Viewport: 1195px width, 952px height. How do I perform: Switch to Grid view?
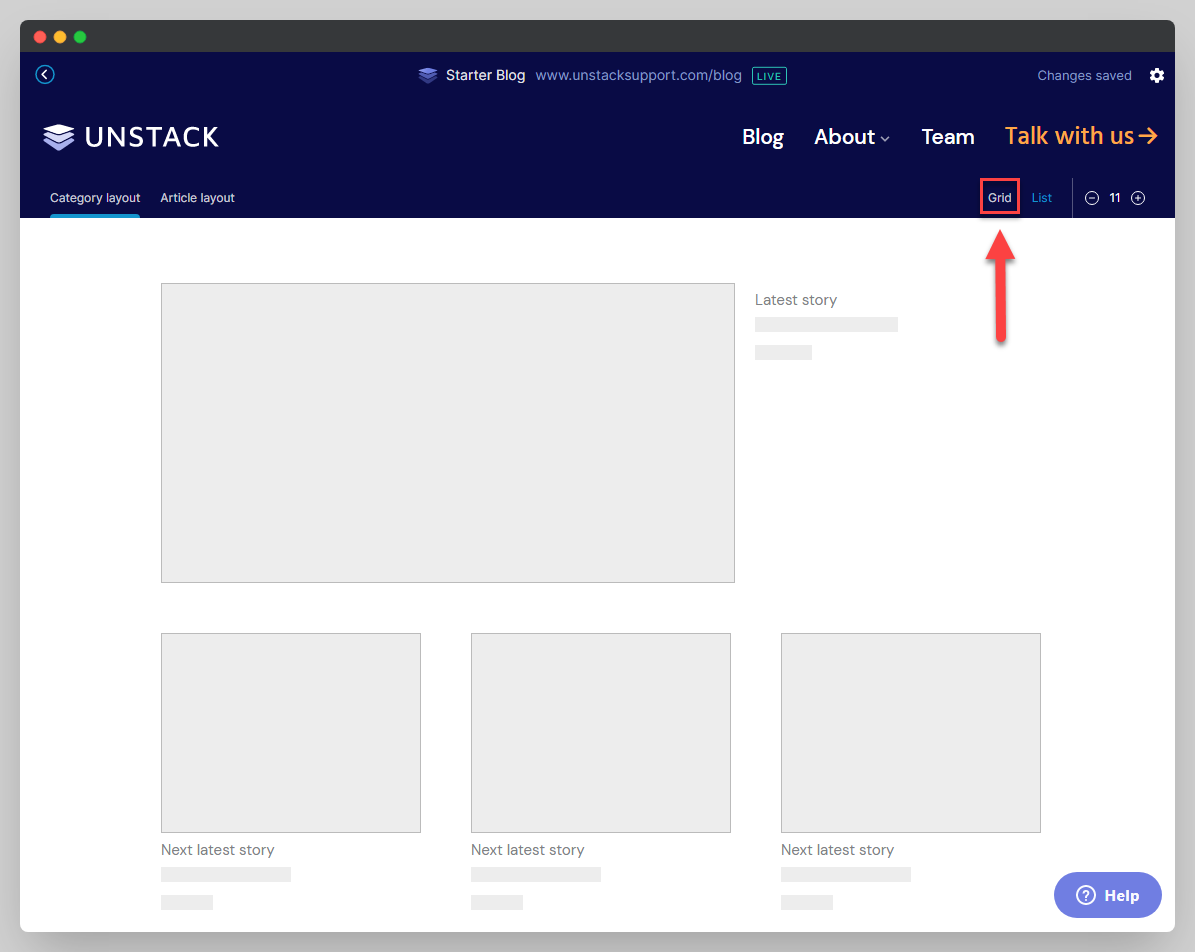pos(999,198)
